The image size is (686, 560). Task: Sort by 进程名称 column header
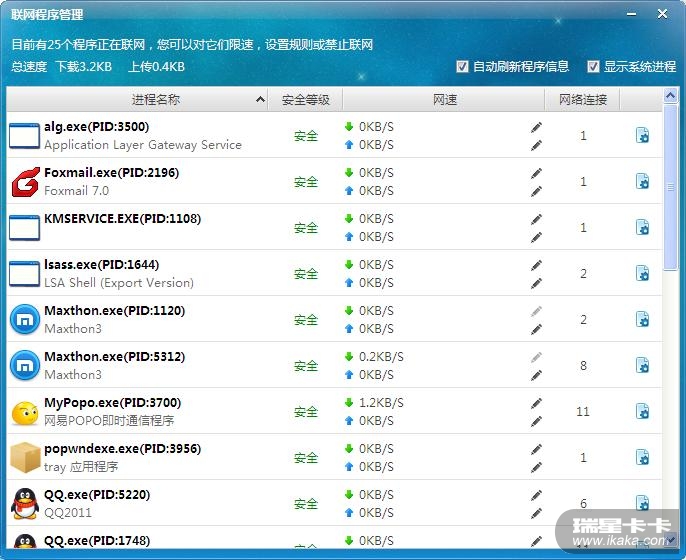click(137, 99)
